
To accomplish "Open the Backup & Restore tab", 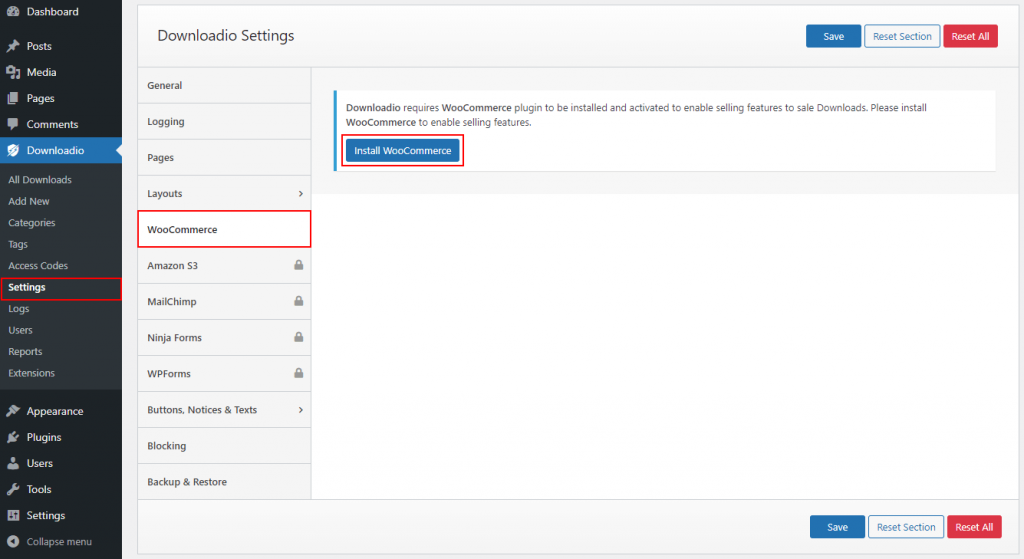I will 224,481.
